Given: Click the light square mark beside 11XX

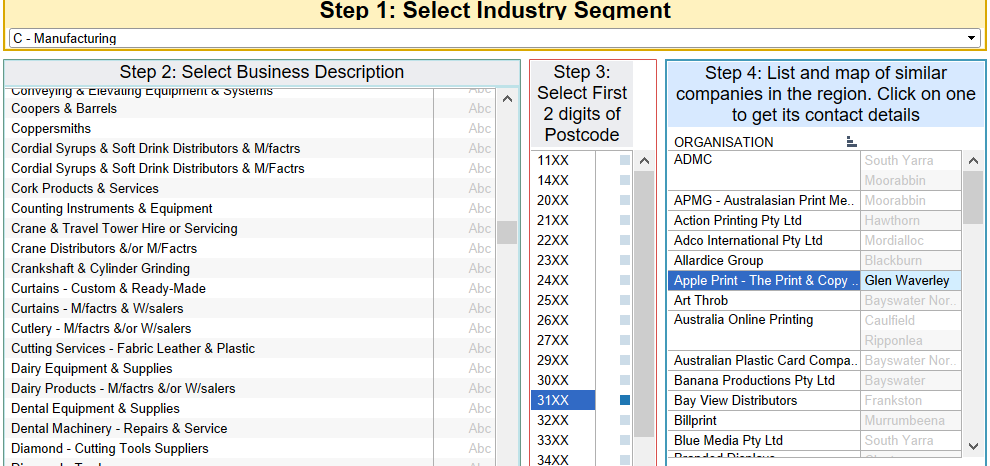Looking at the screenshot, I should coord(625,160).
